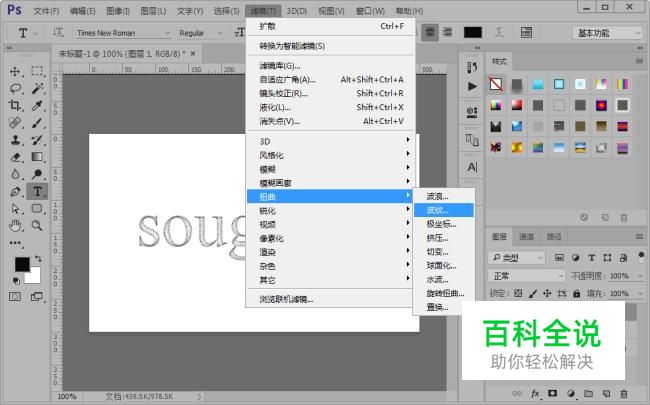Open the 模糊 filter submenu
Image resolution: width=650 pixels, height=405 pixels.
330,169
